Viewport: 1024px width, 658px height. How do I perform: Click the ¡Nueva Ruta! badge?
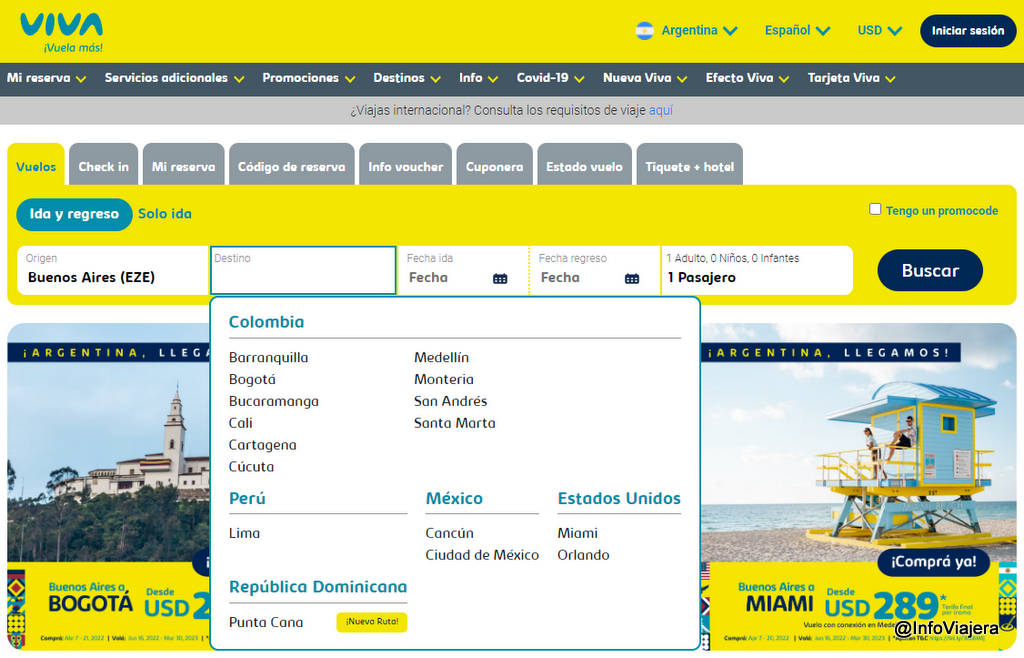(372, 622)
